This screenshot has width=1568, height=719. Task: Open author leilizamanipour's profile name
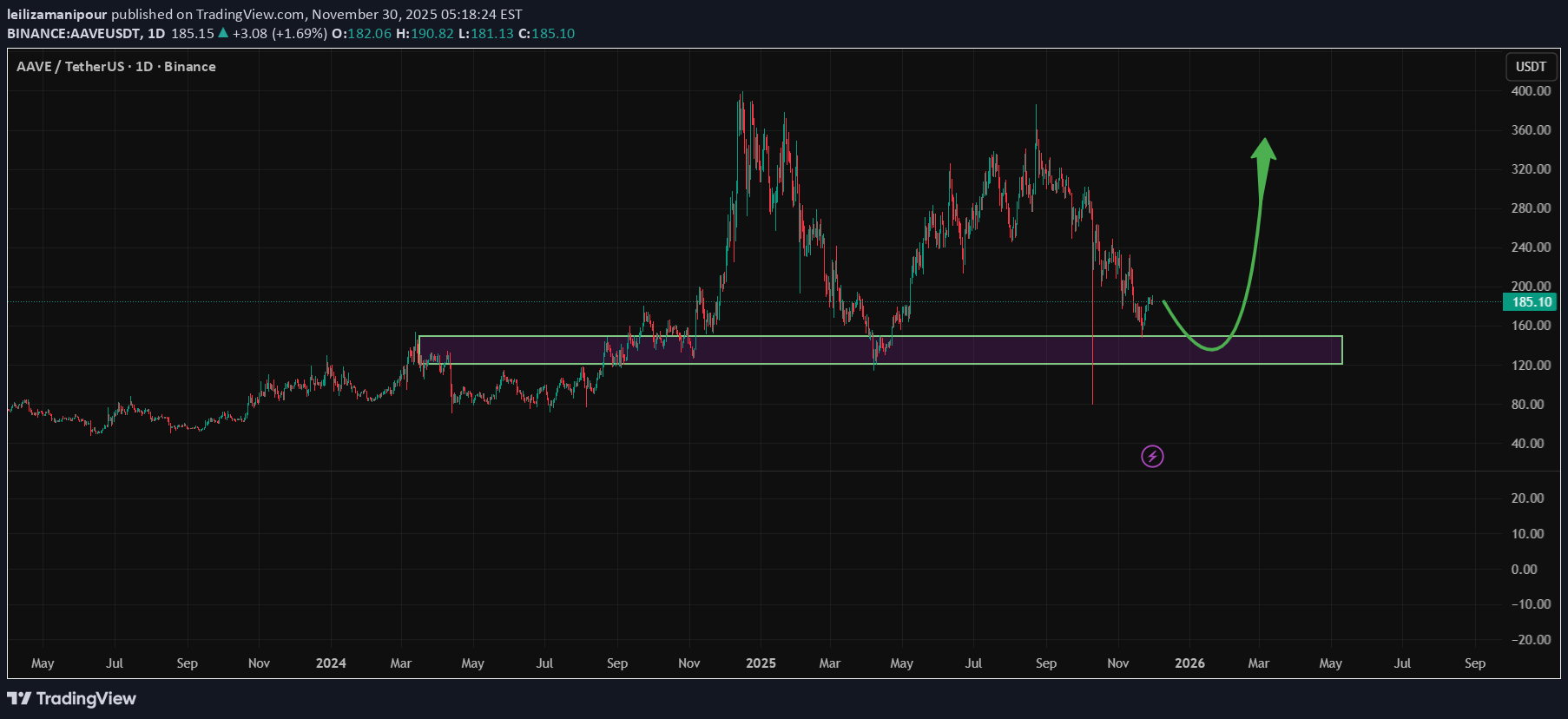tap(56, 14)
